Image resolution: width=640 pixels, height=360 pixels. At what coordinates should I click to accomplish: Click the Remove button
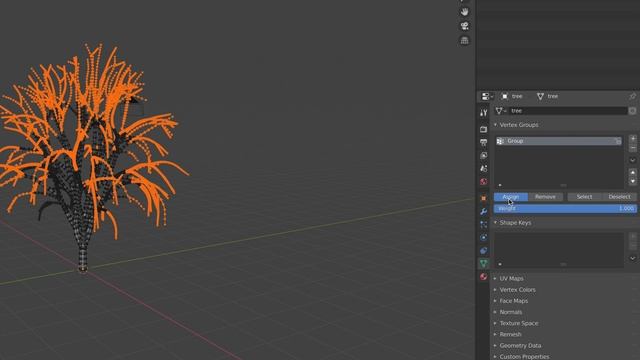(545, 197)
